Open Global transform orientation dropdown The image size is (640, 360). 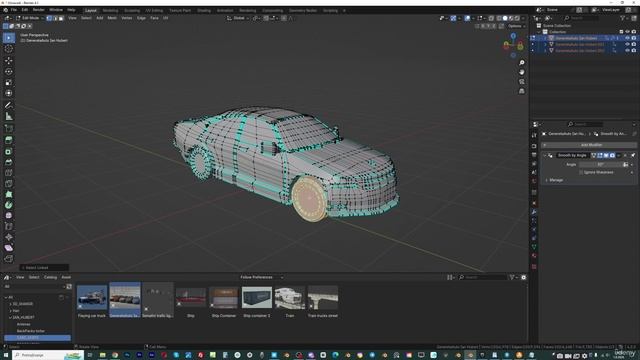coord(238,18)
